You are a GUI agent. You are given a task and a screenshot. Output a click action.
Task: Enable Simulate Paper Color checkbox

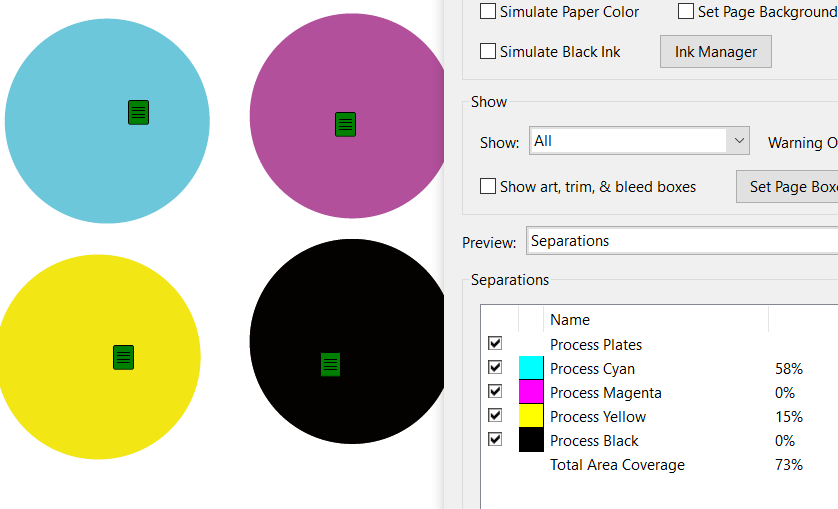point(488,12)
